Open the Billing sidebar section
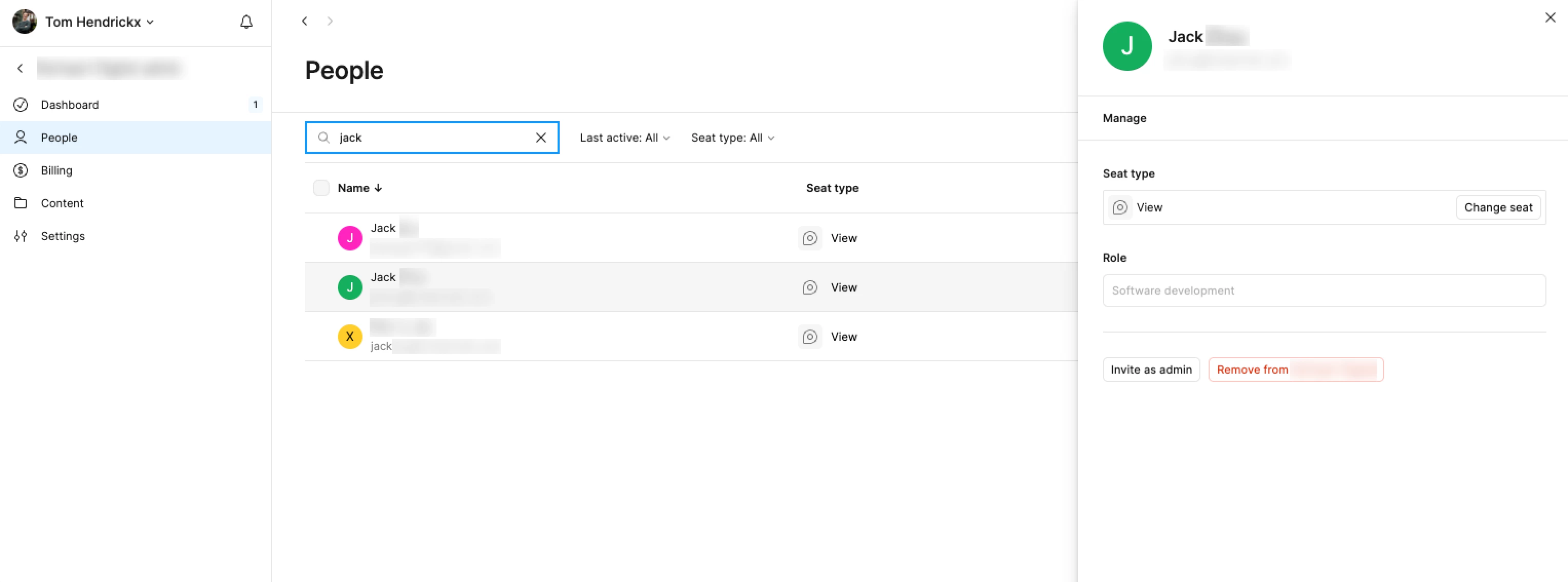 (x=56, y=170)
